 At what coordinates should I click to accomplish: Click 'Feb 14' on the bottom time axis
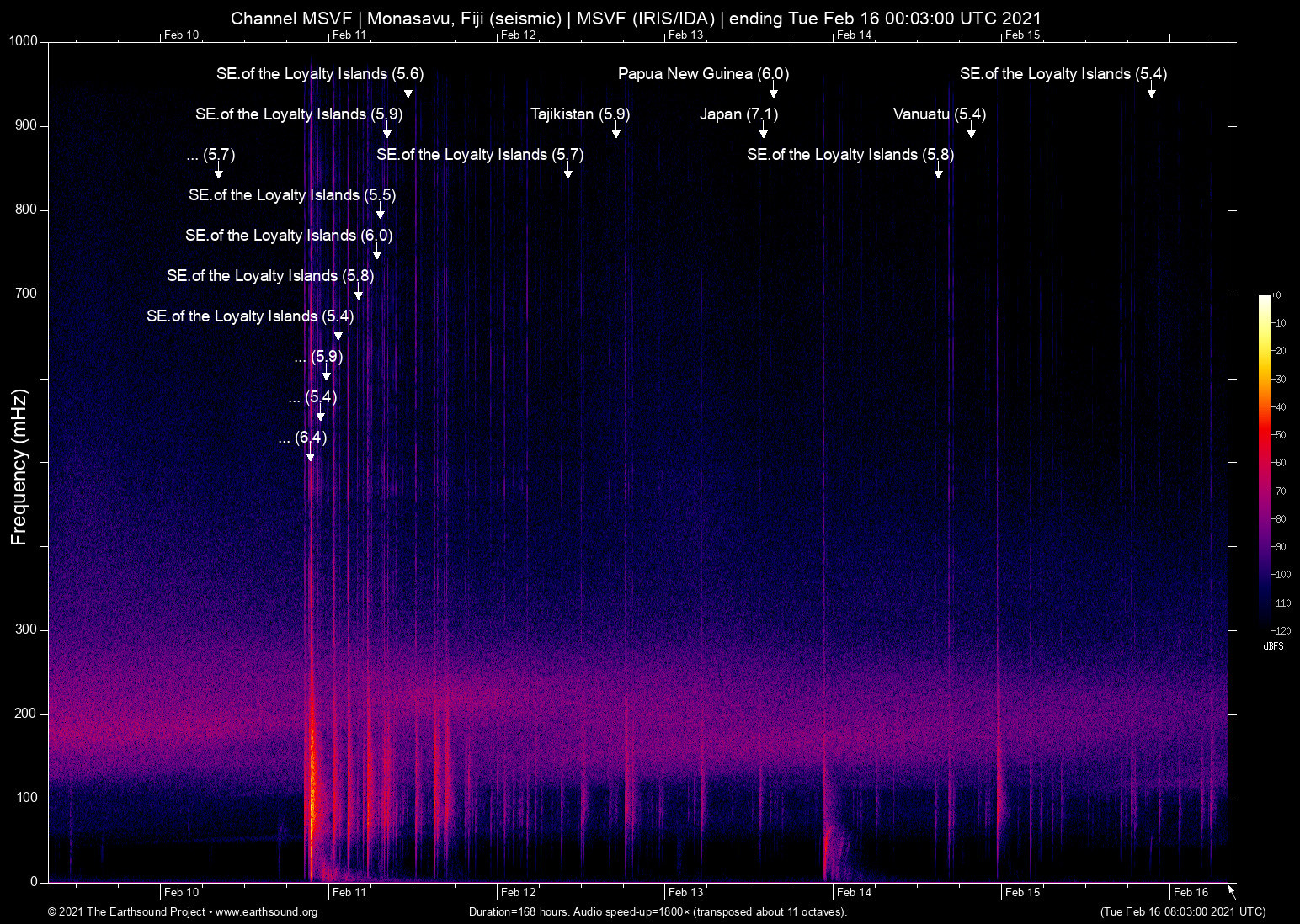854,893
